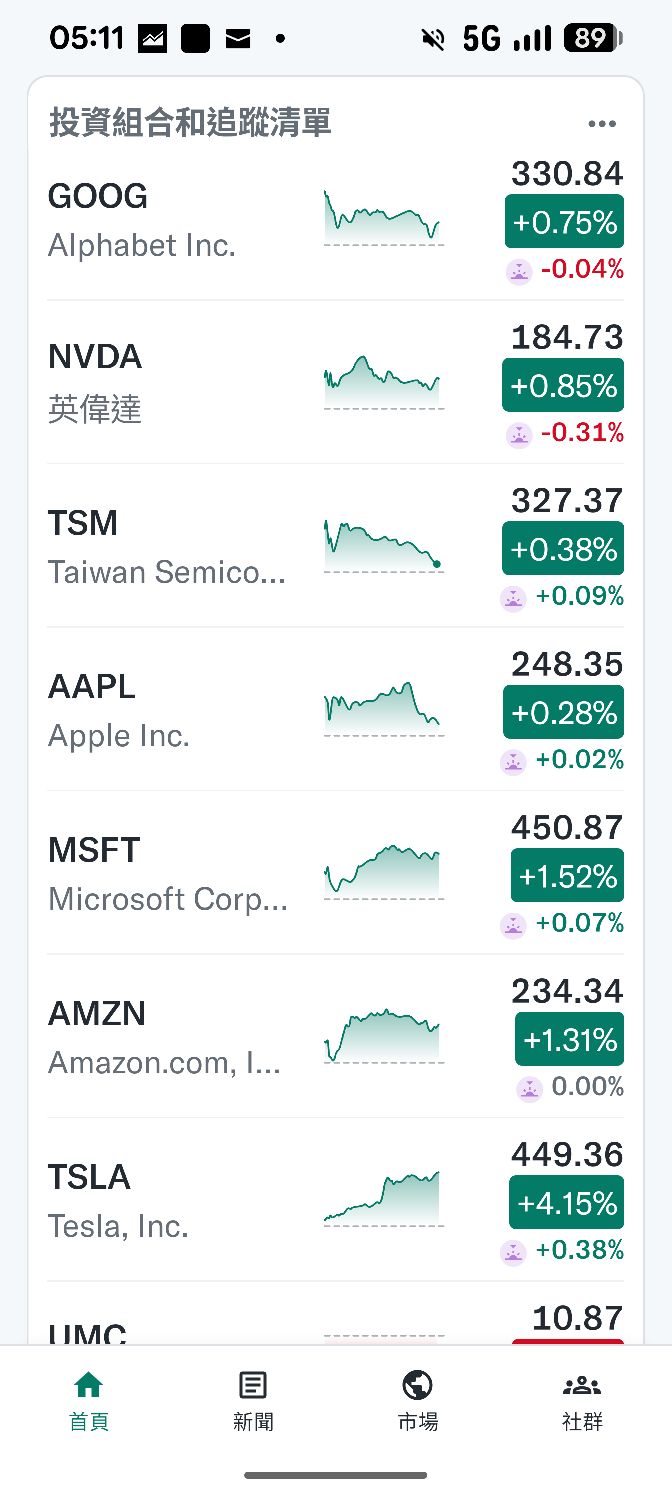Viewport: 672px width, 1496px height.
Task: Open the watchlist three-dot options menu
Action: tap(602, 124)
